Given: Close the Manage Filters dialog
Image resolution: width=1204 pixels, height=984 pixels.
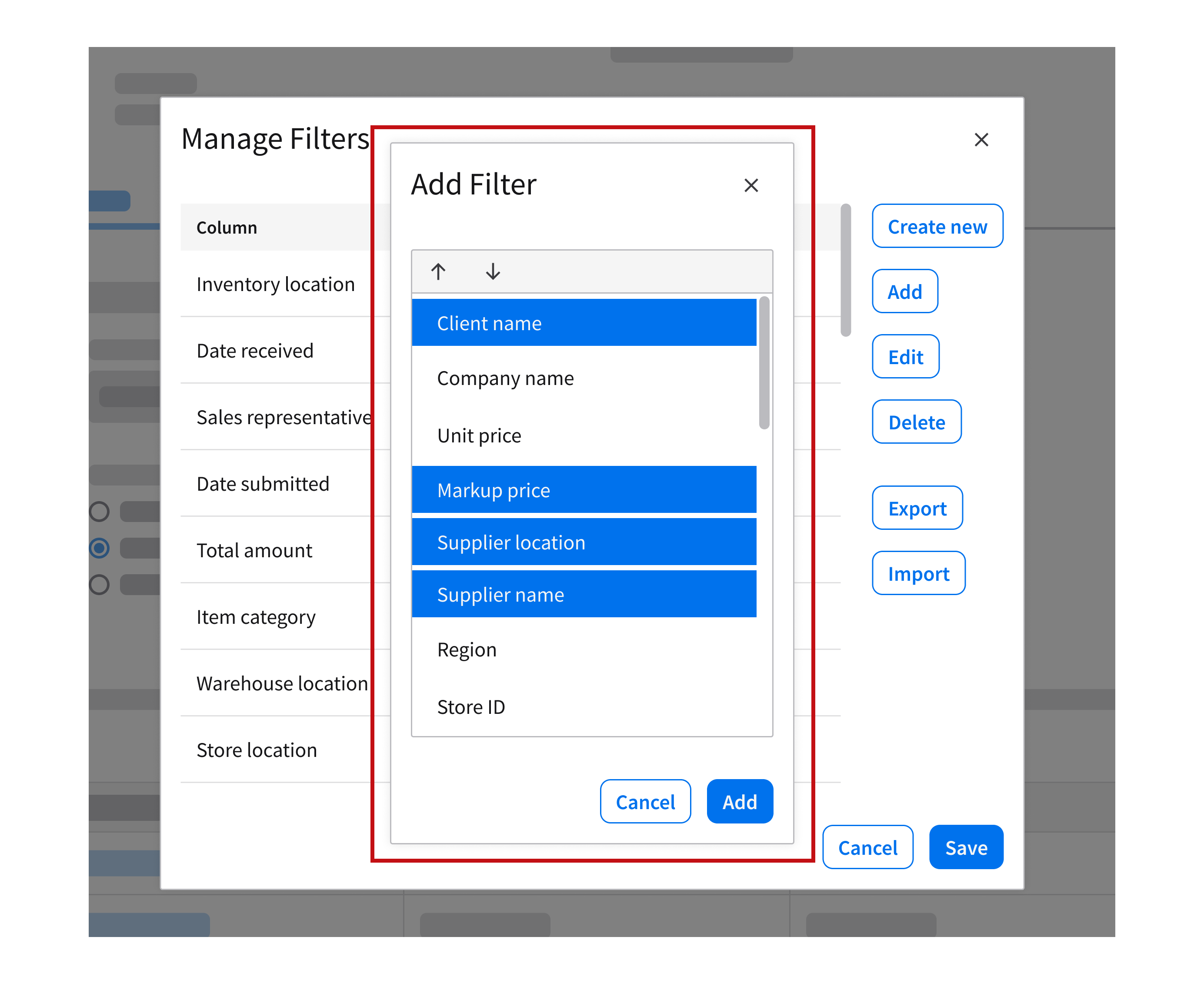Looking at the screenshot, I should coord(981,140).
